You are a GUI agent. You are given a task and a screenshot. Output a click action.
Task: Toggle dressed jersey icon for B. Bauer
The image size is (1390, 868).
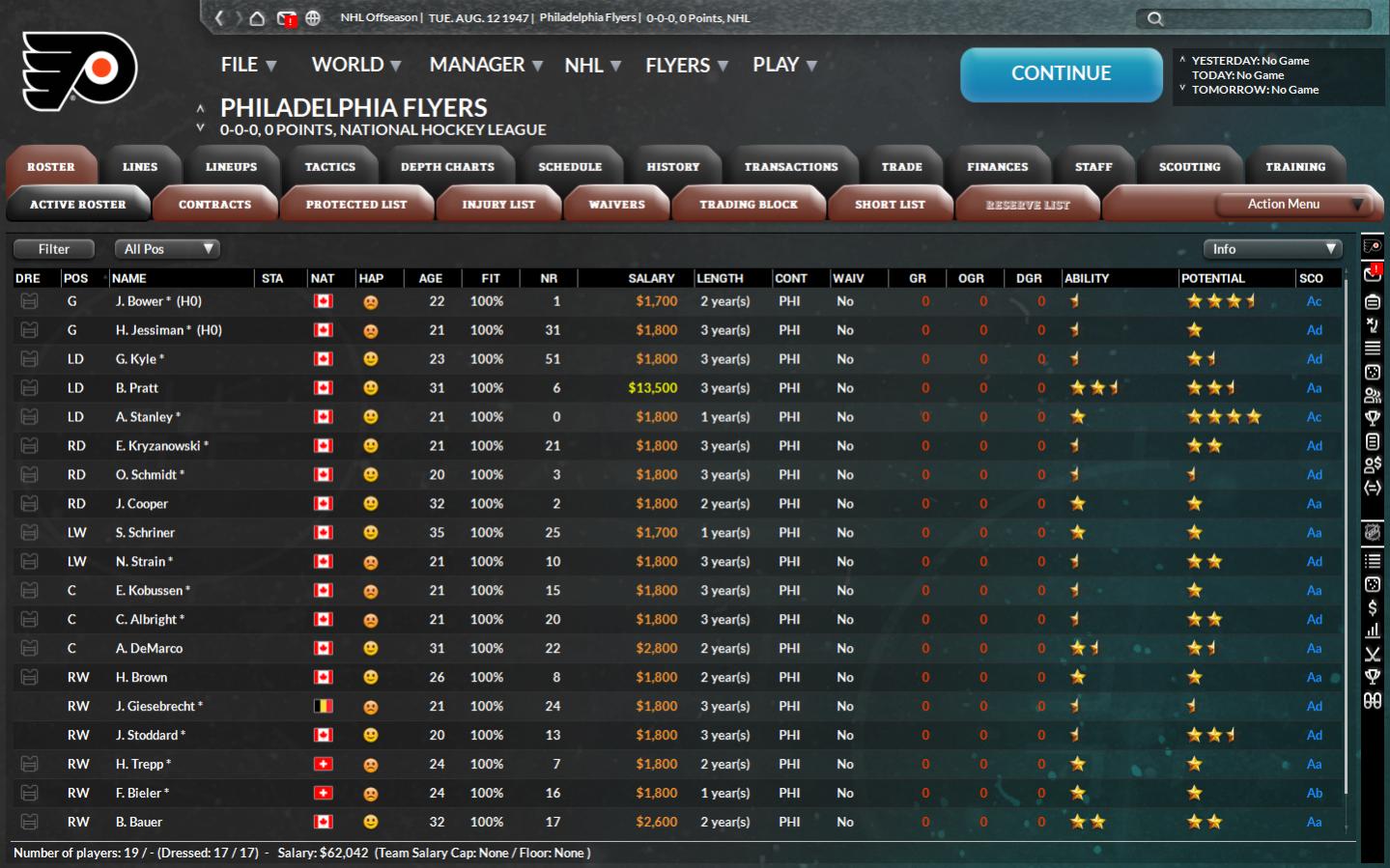(29, 823)
